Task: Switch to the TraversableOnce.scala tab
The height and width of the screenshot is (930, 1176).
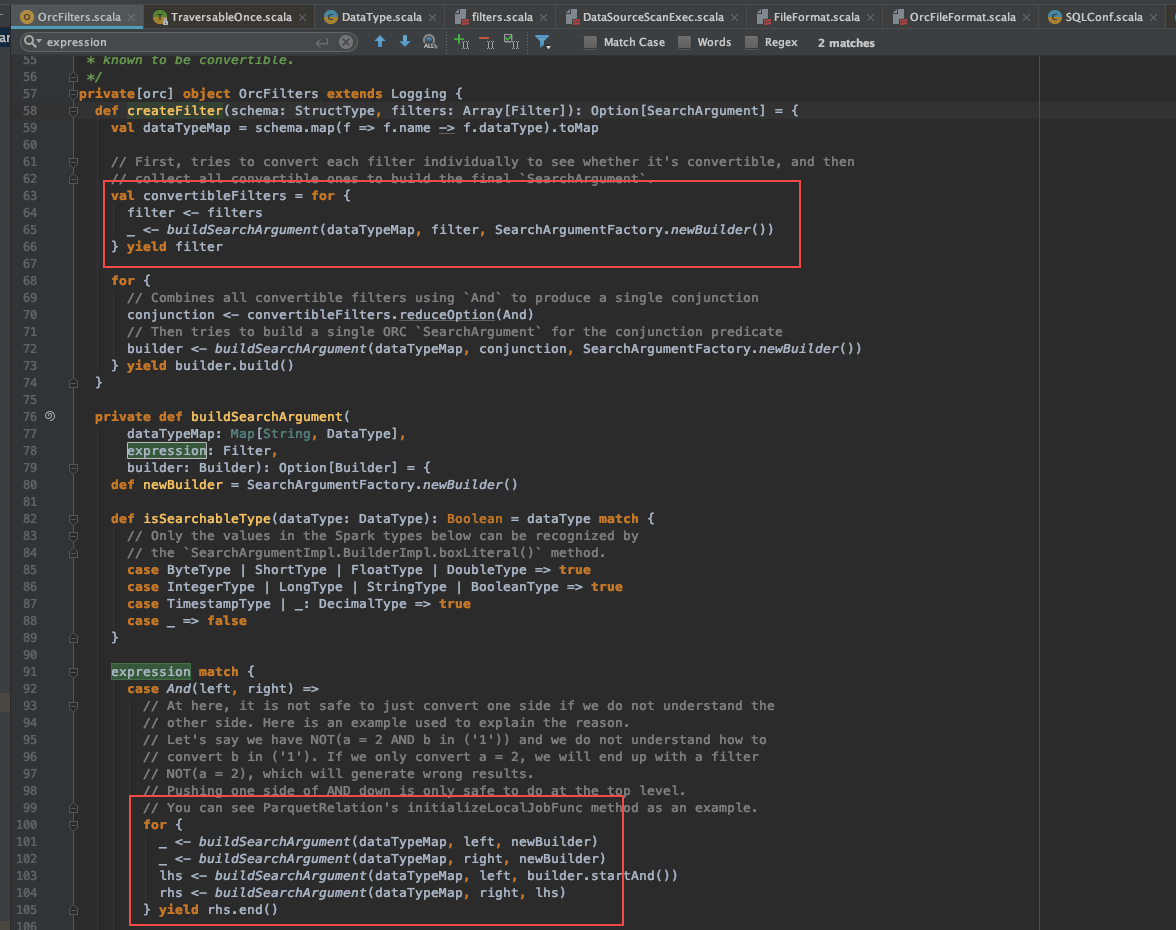Action: click(x=231, y=16)
